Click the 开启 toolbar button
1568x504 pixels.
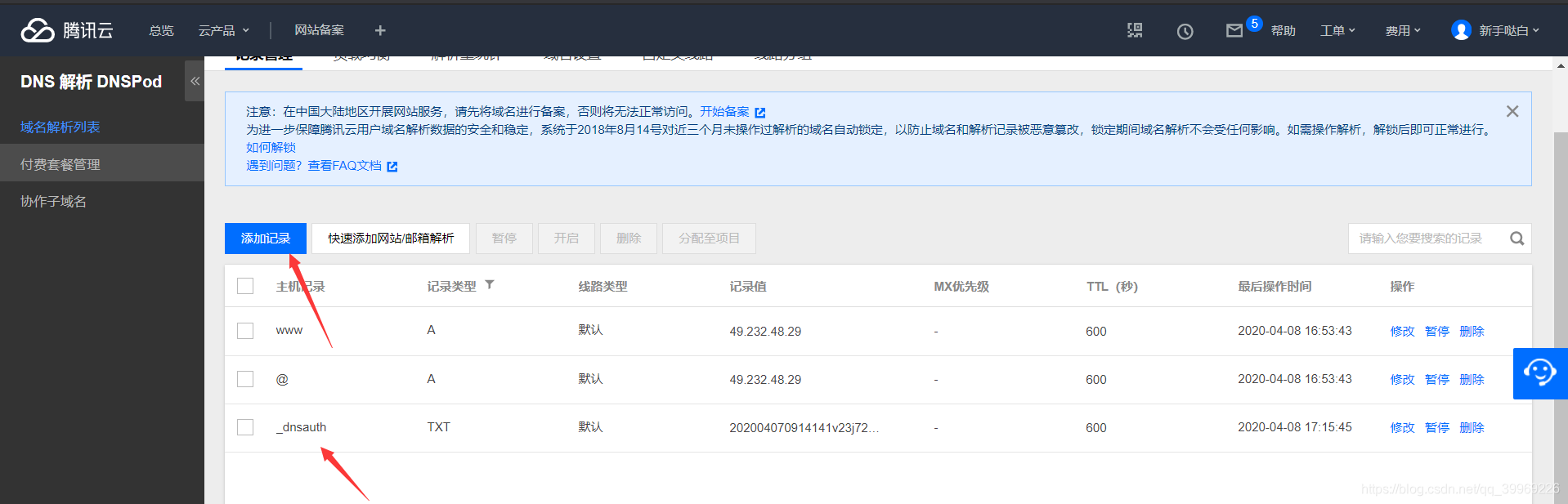pyautogui.click(x=567, y=239)
